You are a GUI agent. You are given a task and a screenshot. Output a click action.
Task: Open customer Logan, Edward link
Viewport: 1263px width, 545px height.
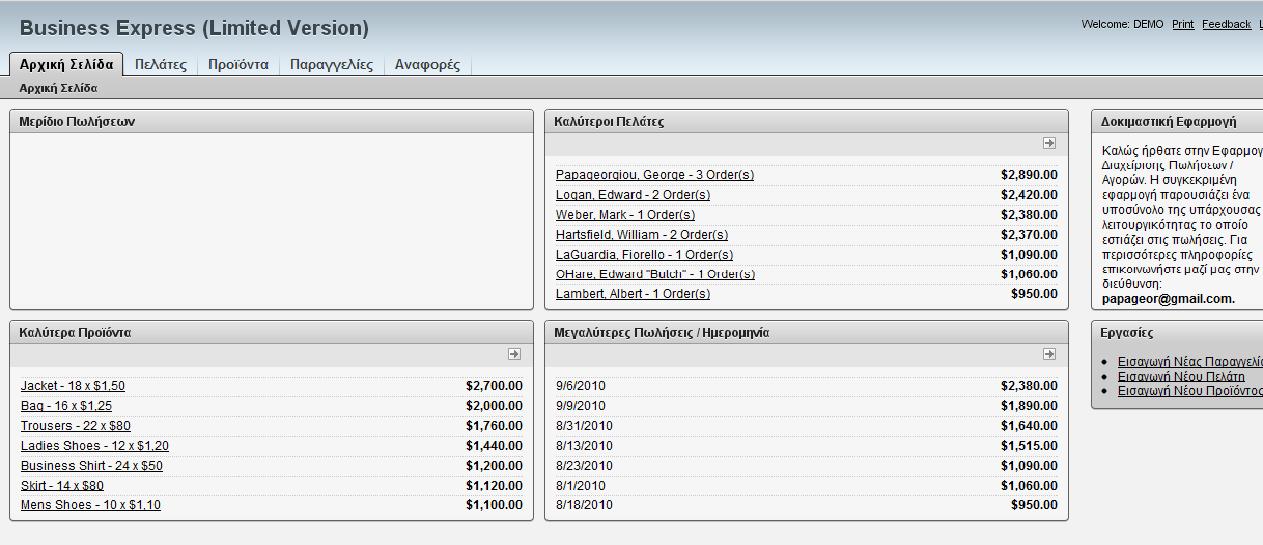coord(633,195)
